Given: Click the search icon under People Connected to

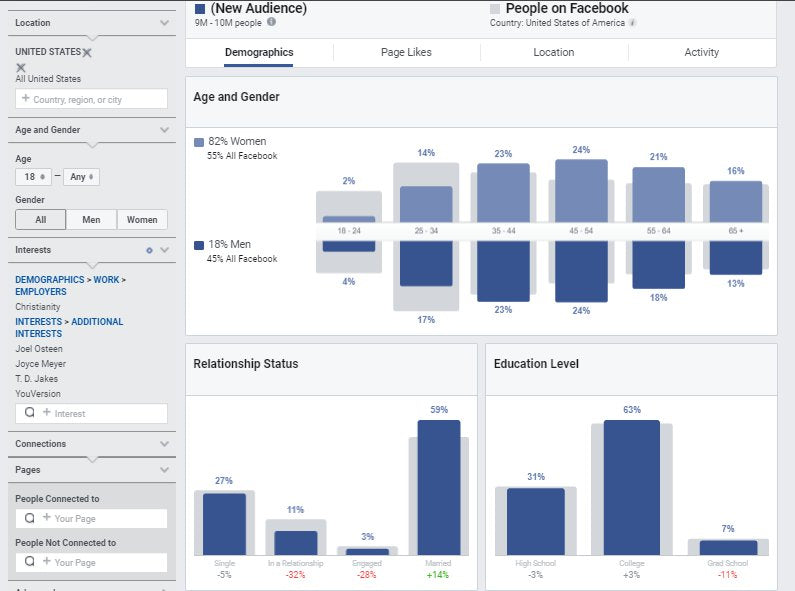Looking at the screenshot, I should click(30, 518).
